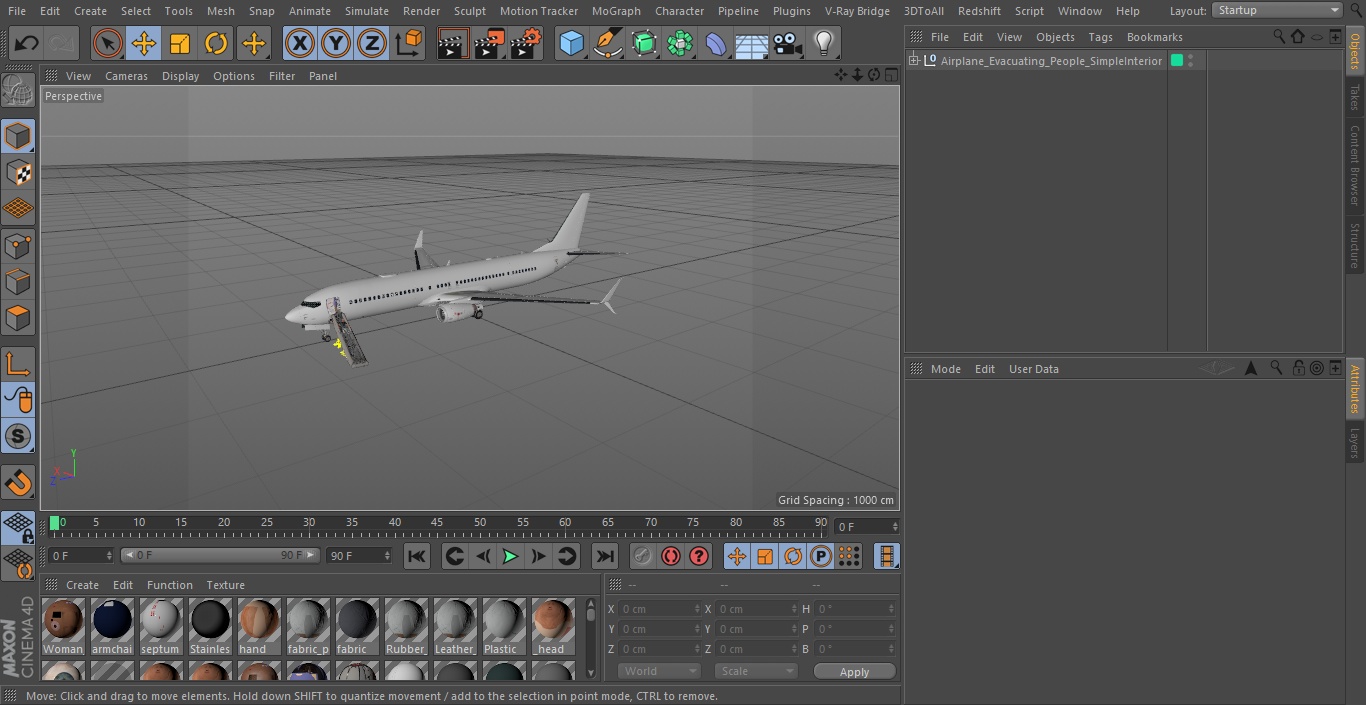
Task: Switch to Points mode
Action: coord(18,245)
